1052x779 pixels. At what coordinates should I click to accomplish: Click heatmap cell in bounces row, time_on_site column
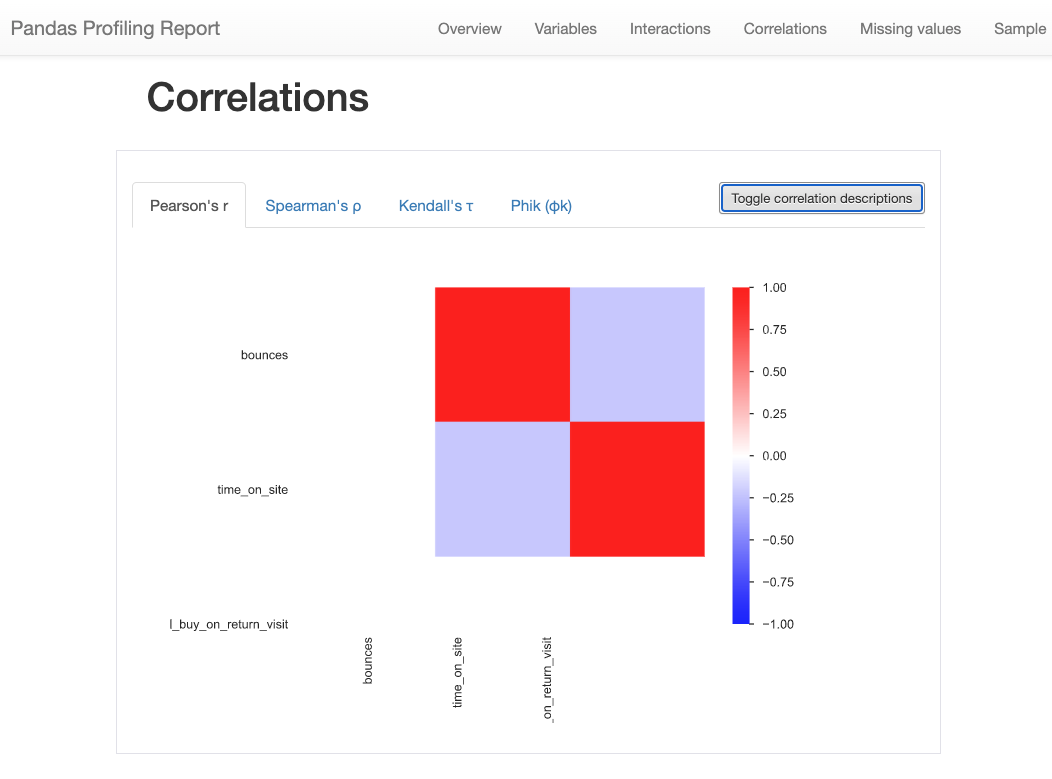coord(637,354)
